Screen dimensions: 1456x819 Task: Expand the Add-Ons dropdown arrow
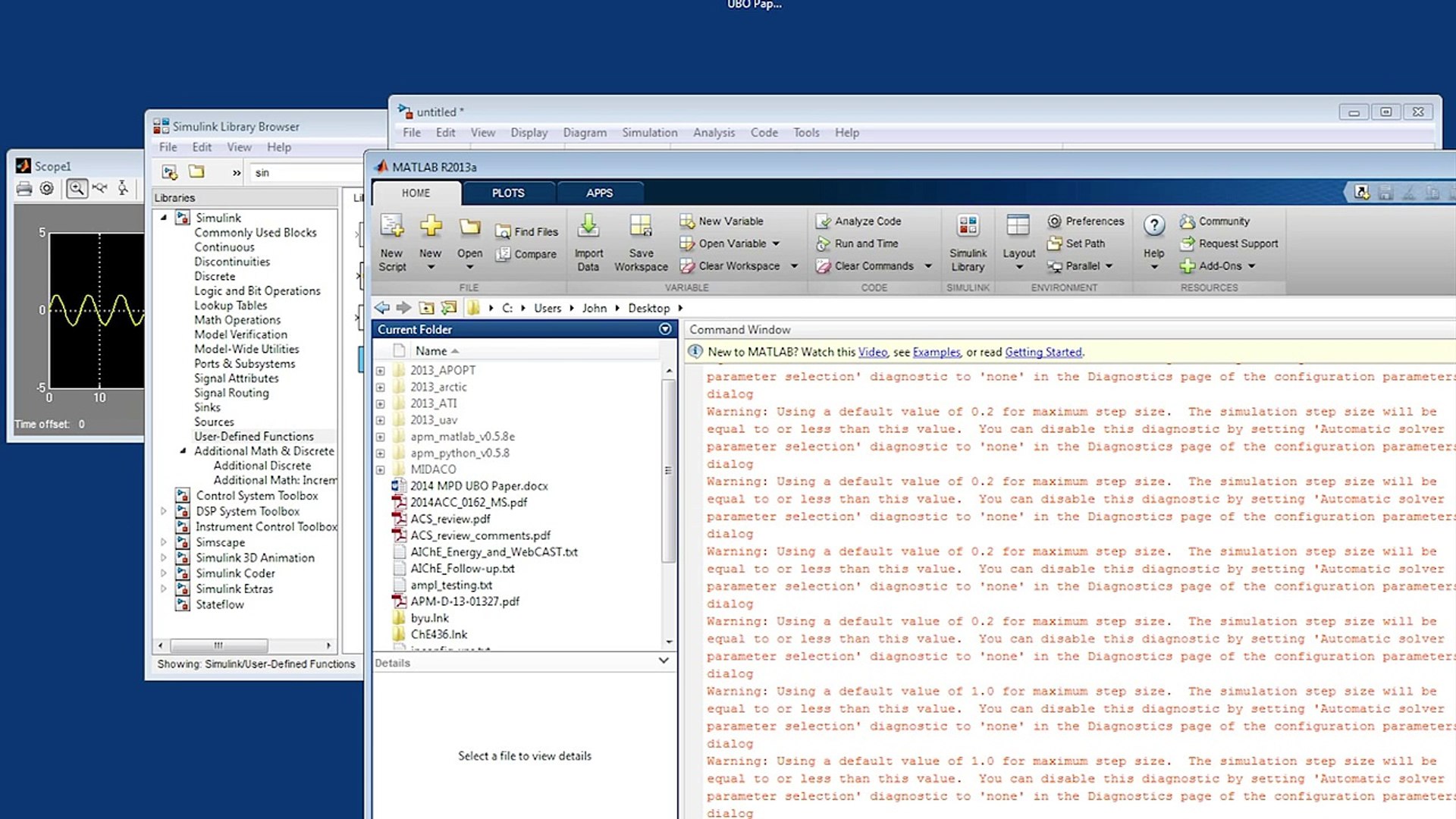tap(1252, 266)
